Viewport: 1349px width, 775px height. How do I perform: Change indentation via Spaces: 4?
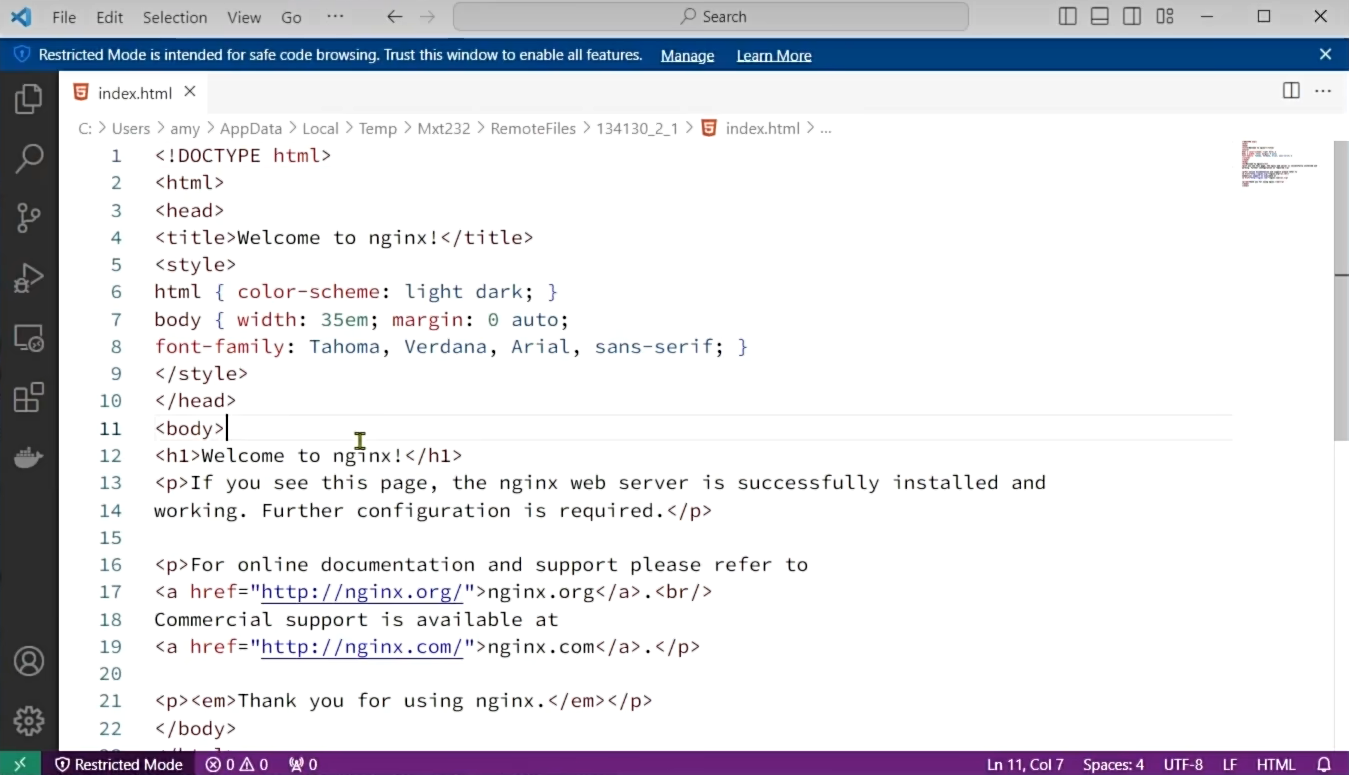(1113, 764)
